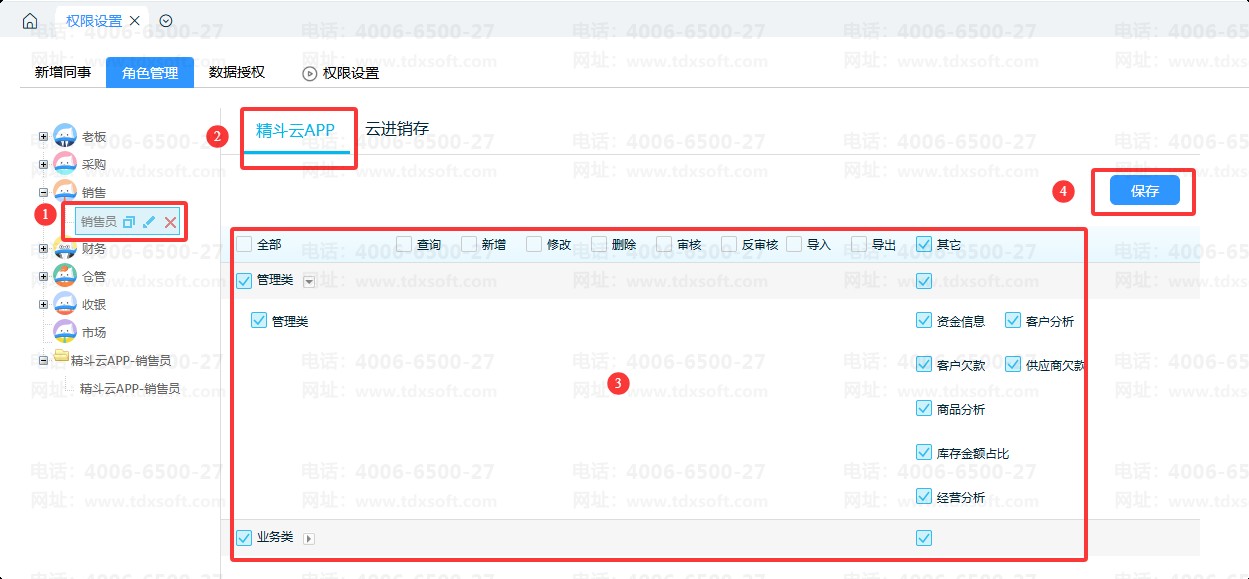Collapse the 管理类 section arrow
The height and width of the screenshot is (579, 1249).
point(309,282)
